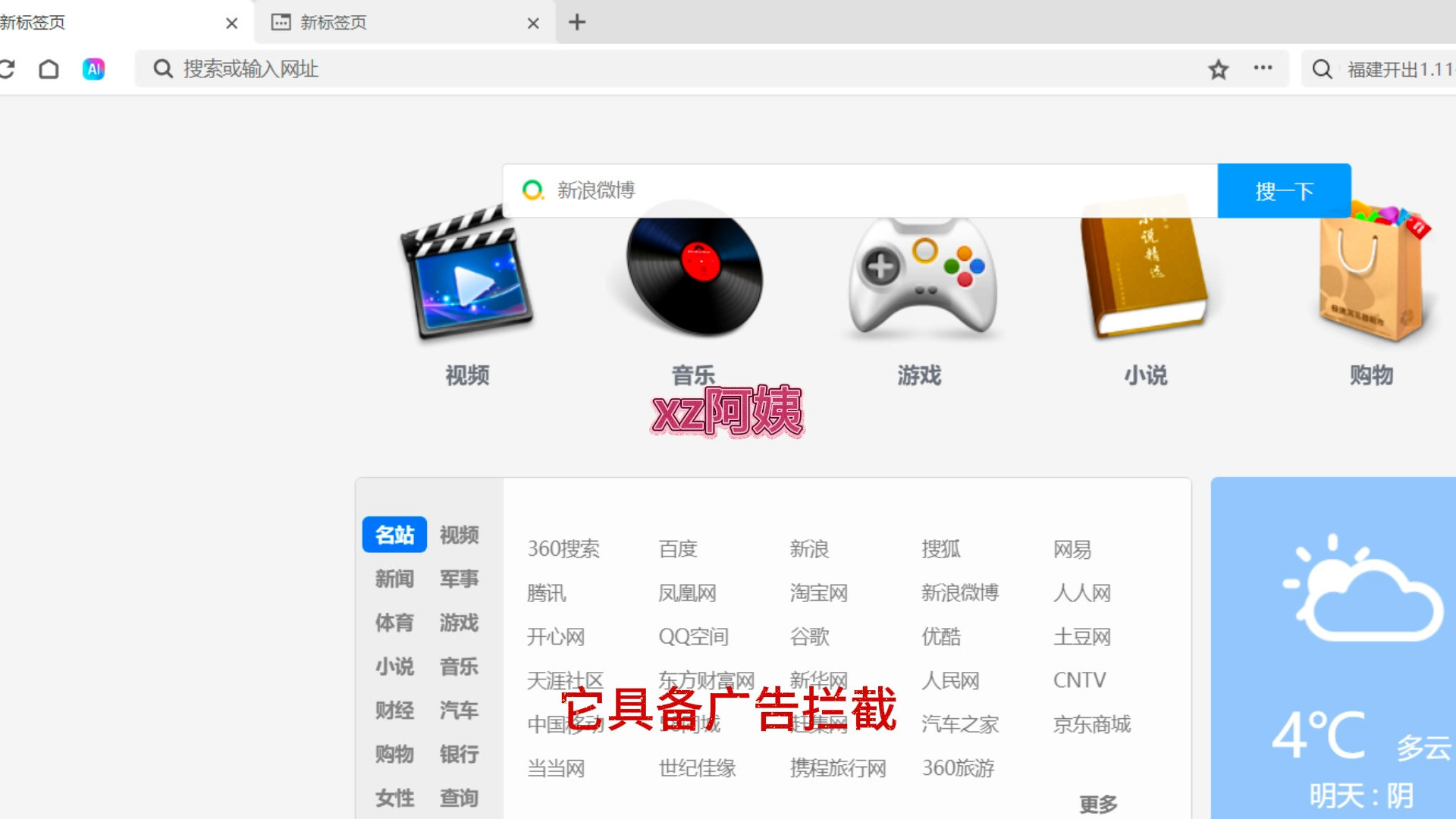Screen dimensions: 1456x819
Task: Select the 名站 category tab
Action: tap(394, 535)
